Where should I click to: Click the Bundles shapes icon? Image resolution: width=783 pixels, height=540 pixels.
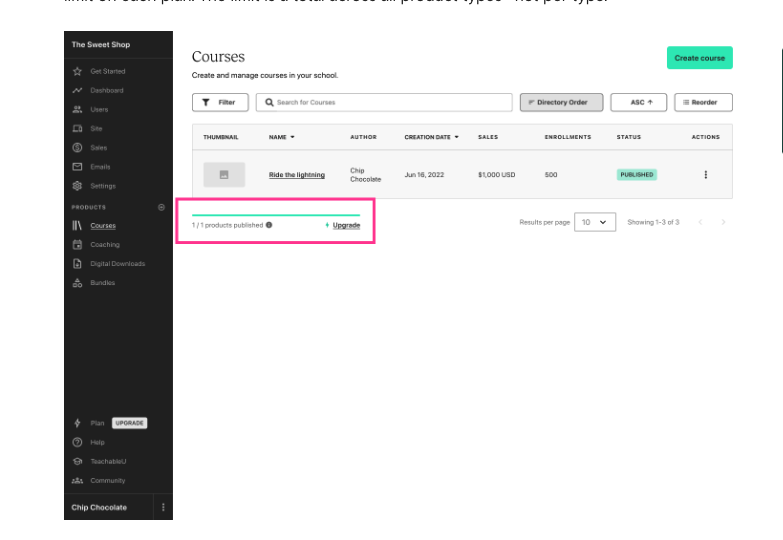click(77, 283)
